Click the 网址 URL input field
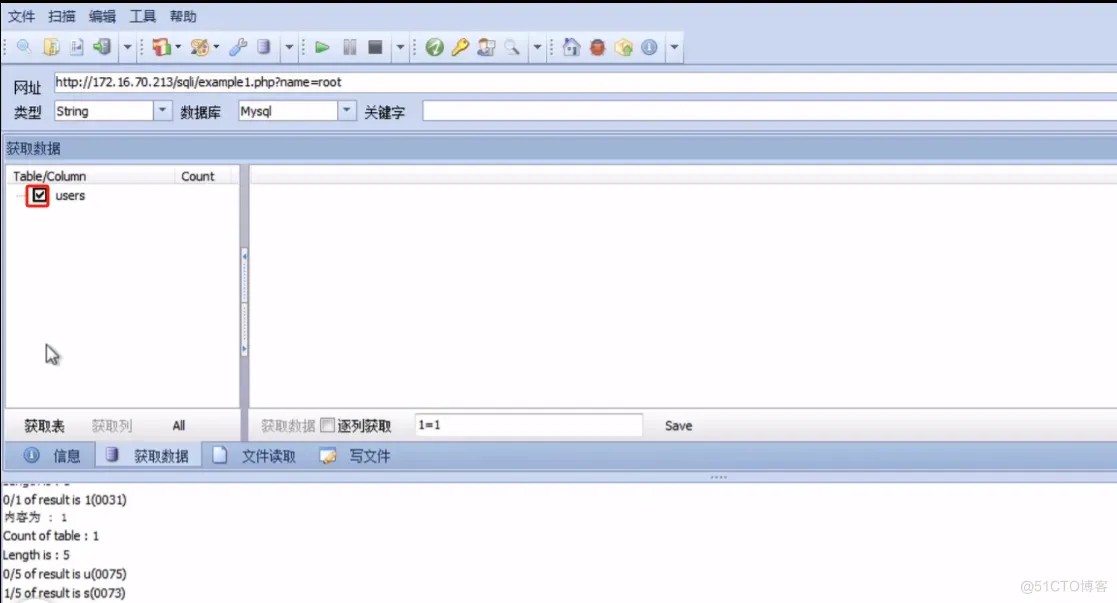 pos(585,83)
